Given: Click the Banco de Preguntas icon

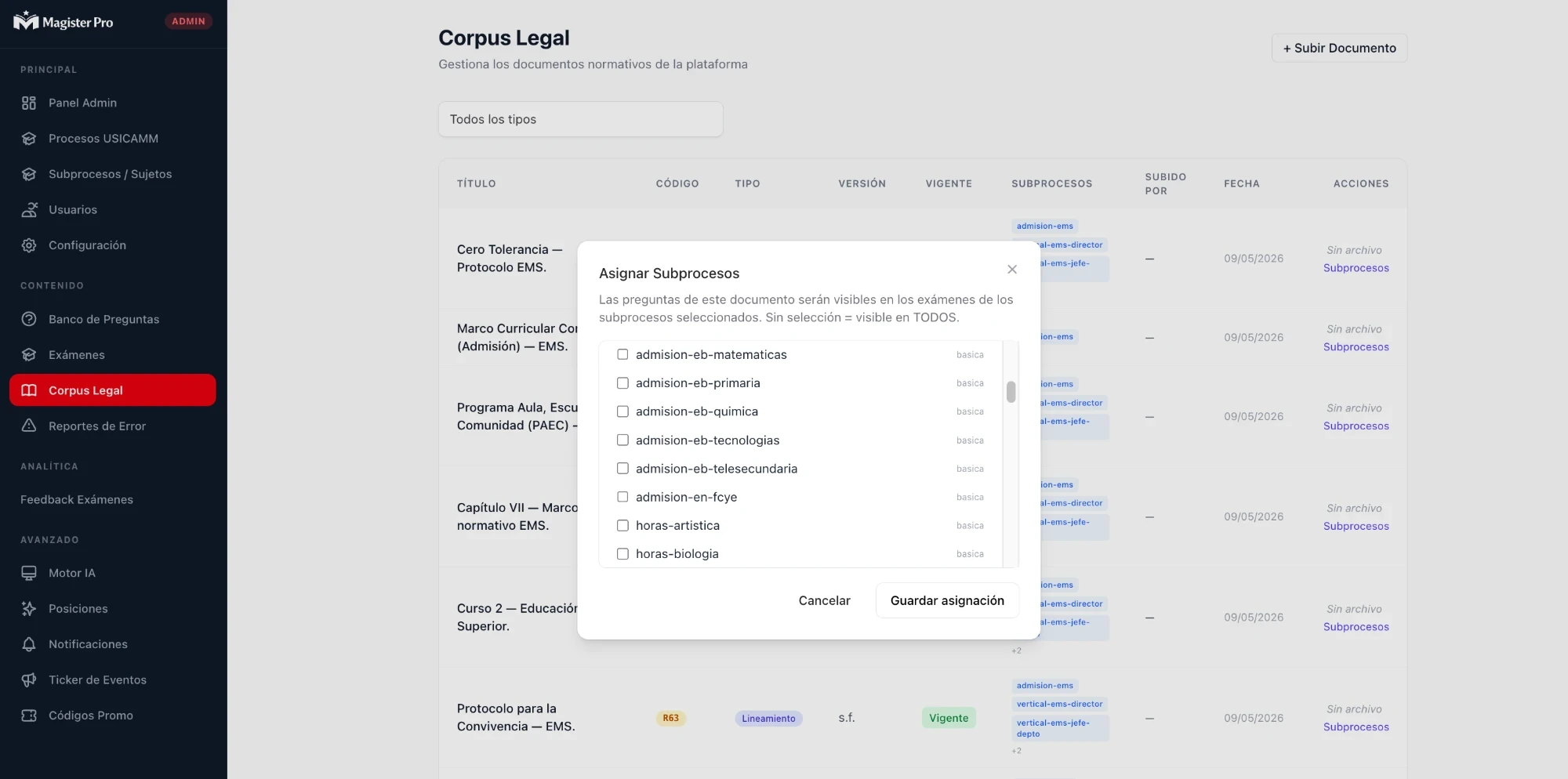Looking at the screenshot, I should (29, 319).
